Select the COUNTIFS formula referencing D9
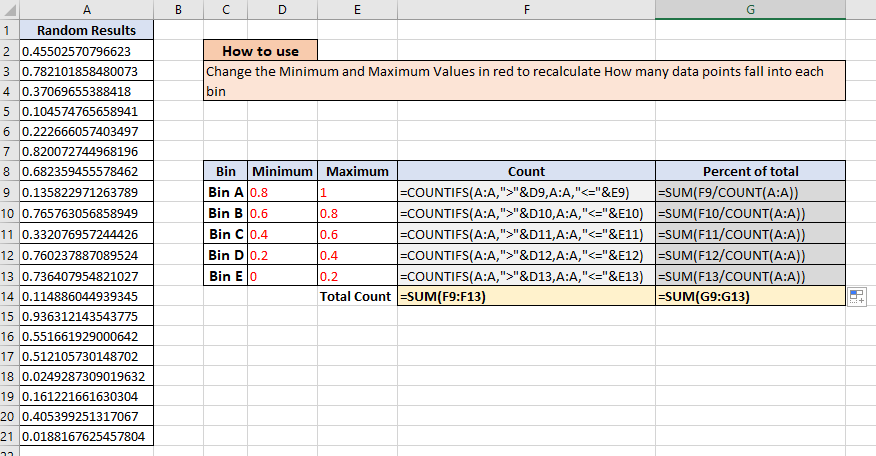Image resolution: width=876 pixels, height=456 pixels. coord(526,192)
